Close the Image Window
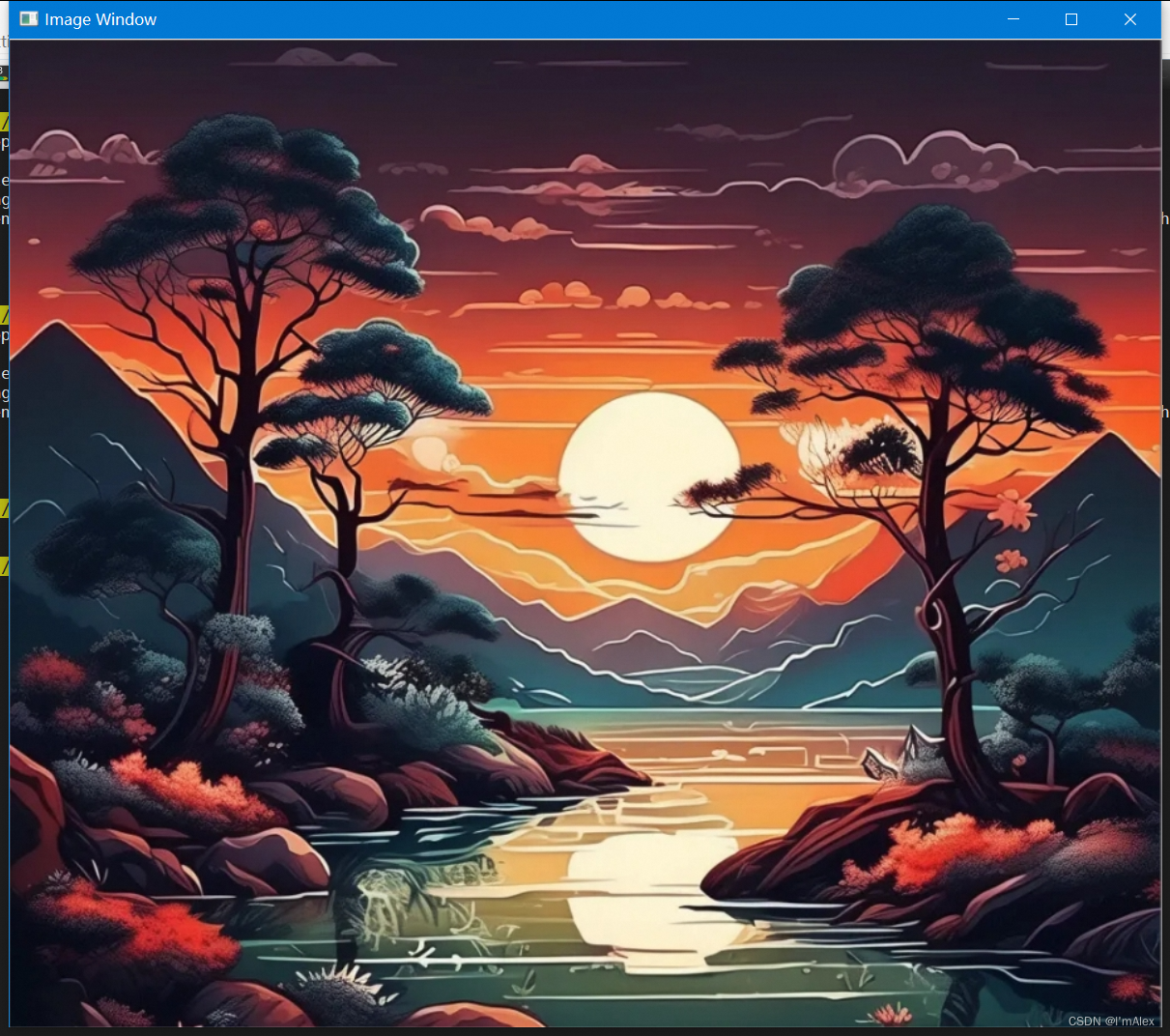This screenshot has height=1036, width=1170. click(1130, 19)
